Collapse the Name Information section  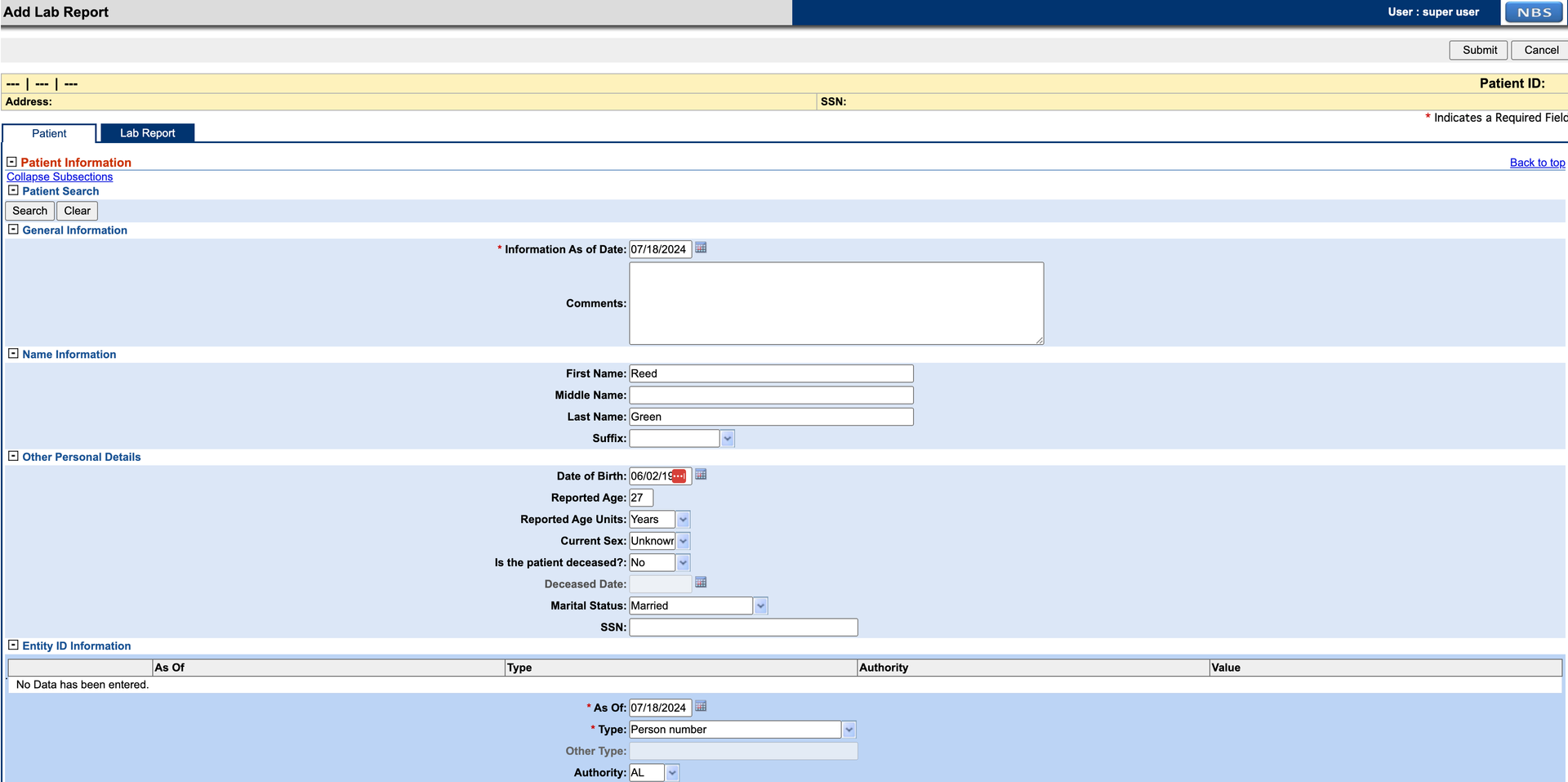pos(12,354)
